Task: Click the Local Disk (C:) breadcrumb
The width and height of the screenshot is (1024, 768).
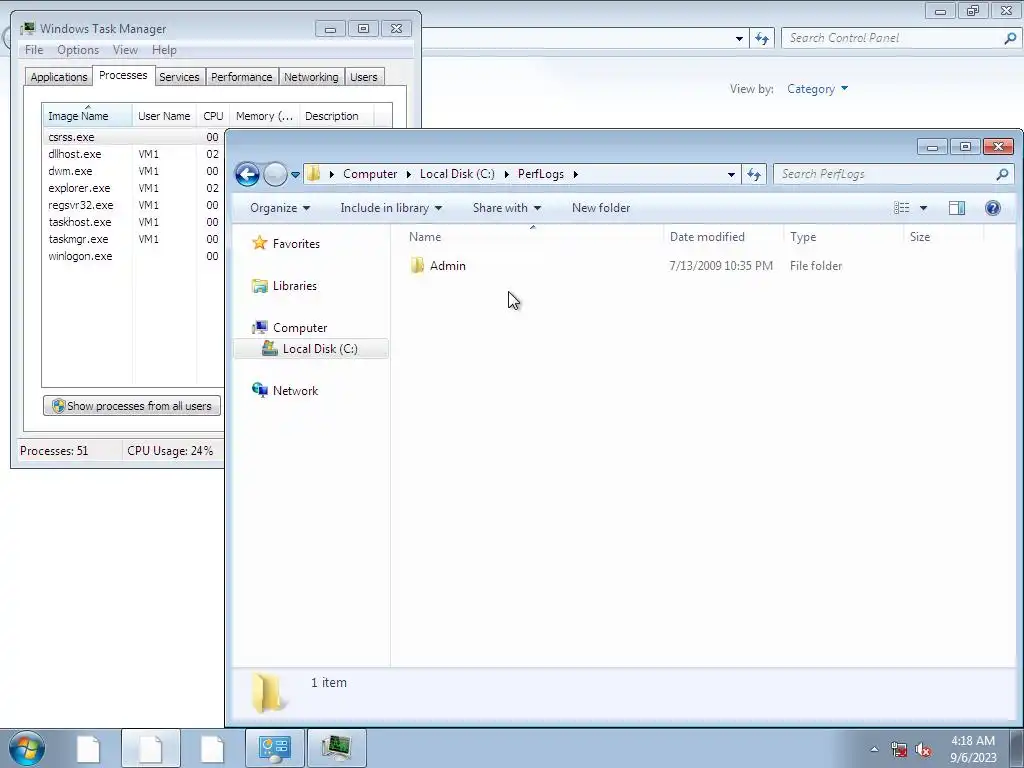Action: click(457, 174)
